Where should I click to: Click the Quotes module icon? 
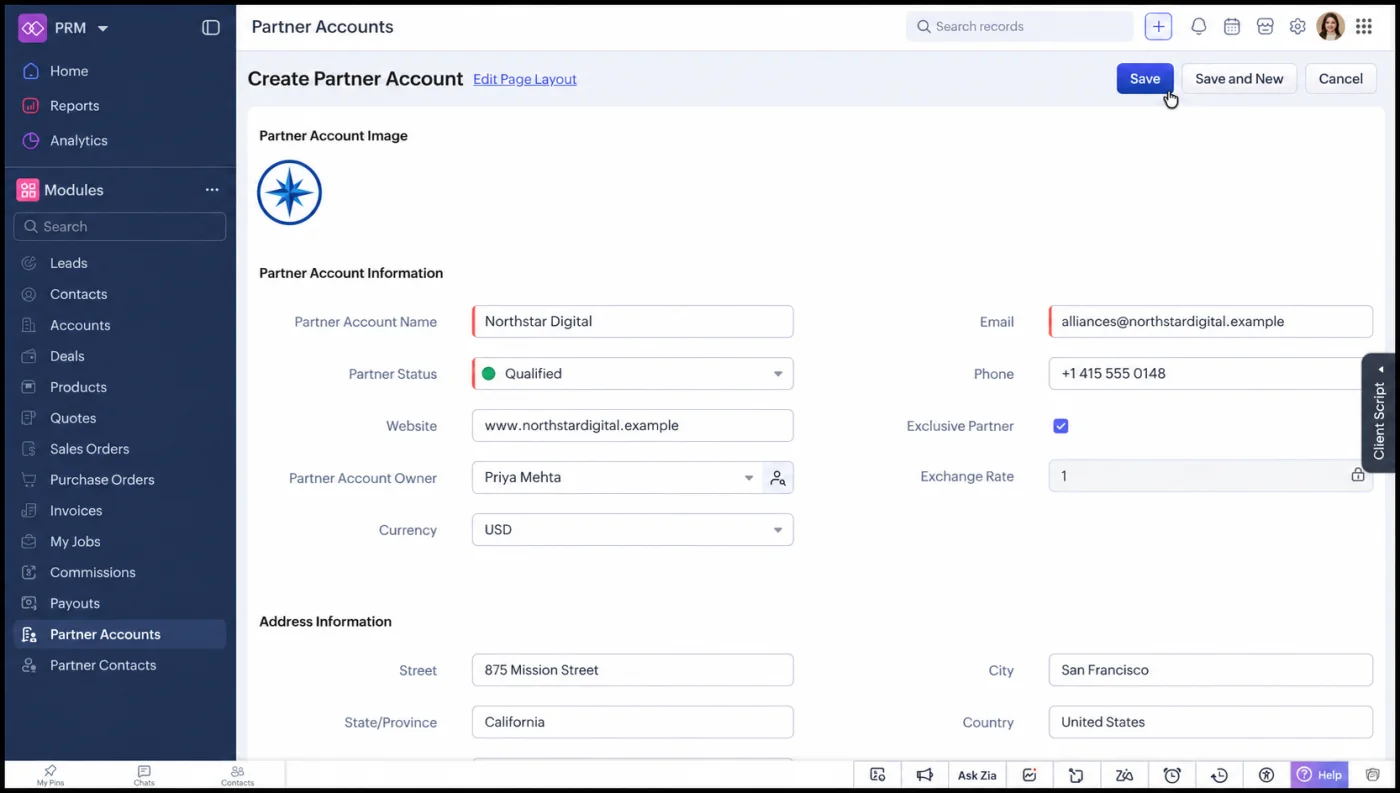(30, 418)
